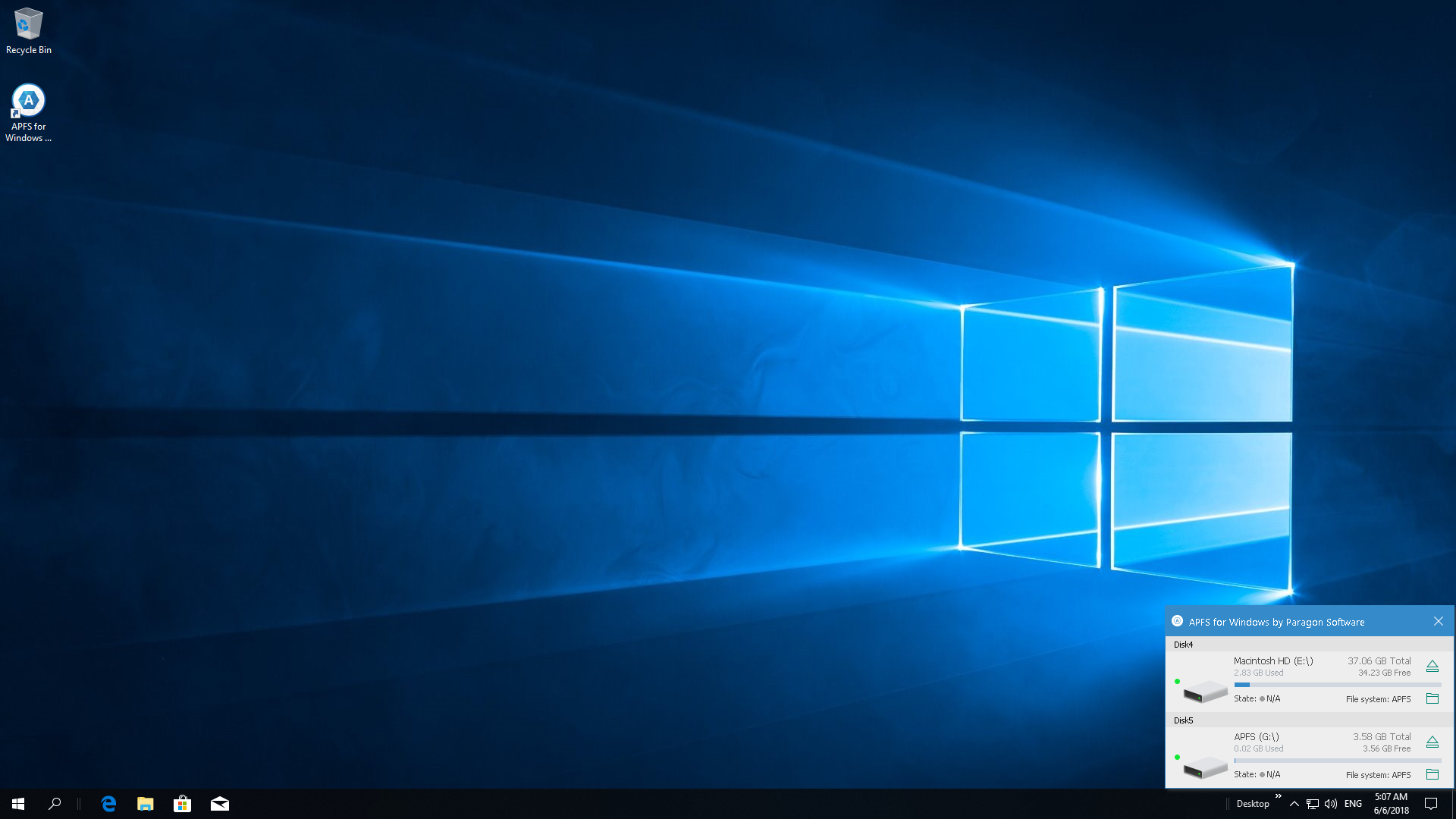
Task: Toggle visibility of APFS G drive
Action: [1432, 742]
